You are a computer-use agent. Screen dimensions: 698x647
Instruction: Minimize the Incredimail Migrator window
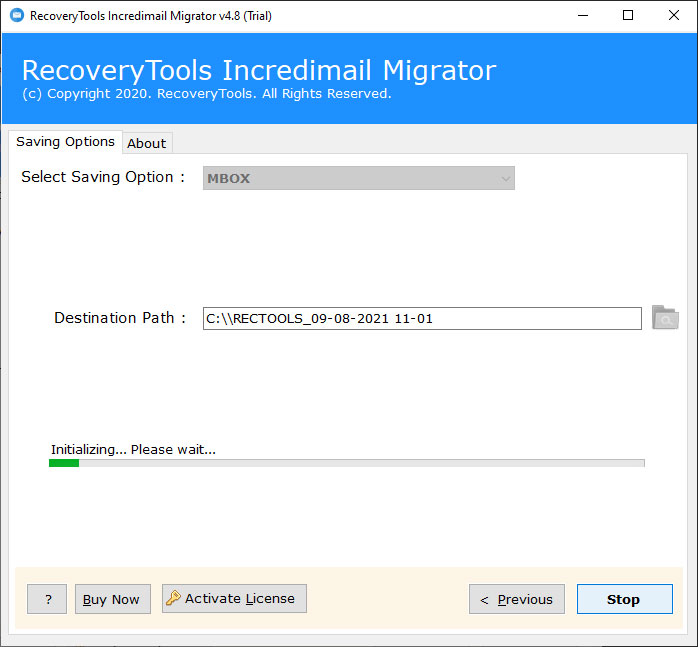click(x=583, y=16)
